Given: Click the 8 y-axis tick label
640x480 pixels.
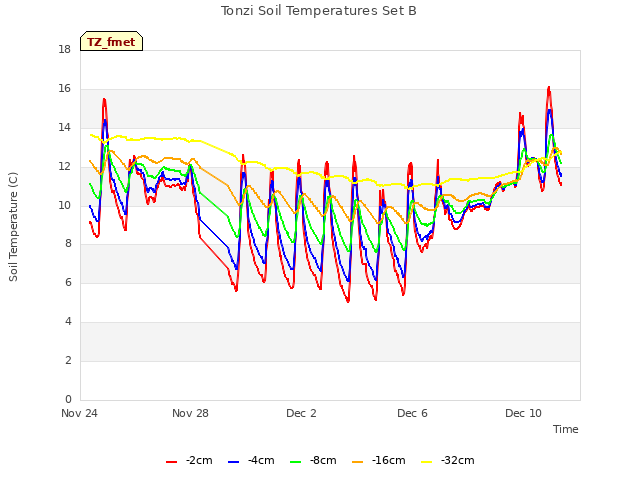Looking at the screenshot, I should [68, 244].
